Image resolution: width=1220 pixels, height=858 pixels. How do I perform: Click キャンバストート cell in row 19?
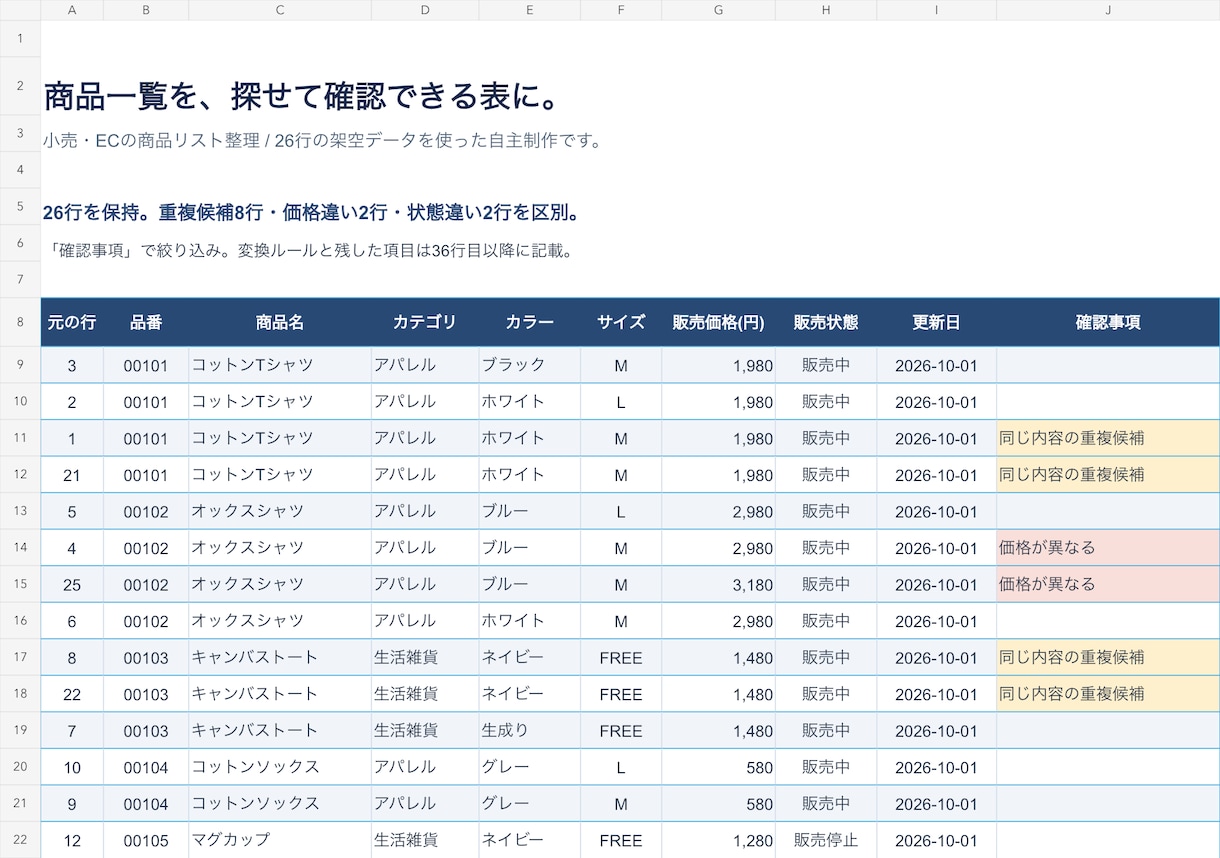click(280, 730)
